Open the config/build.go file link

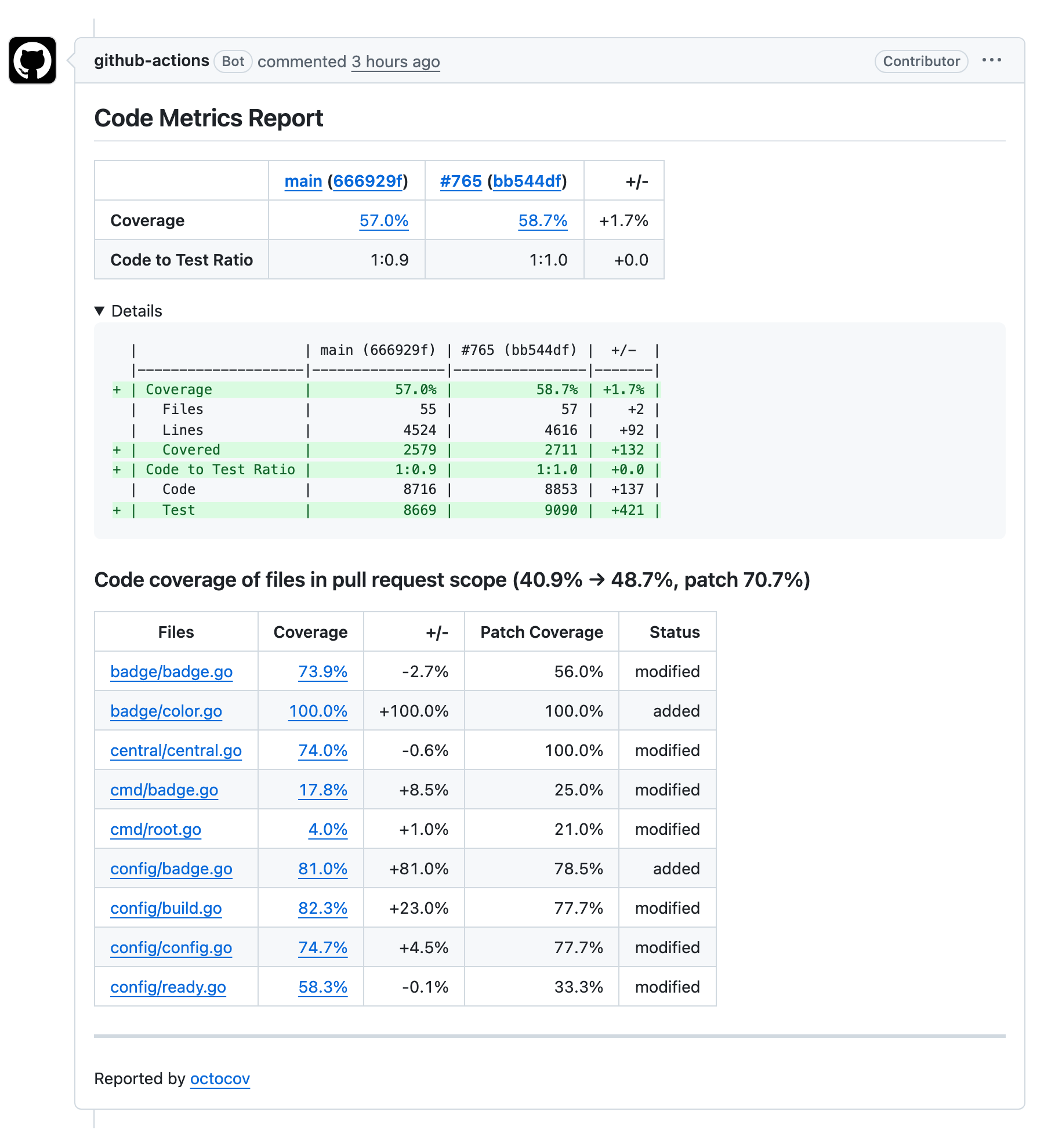click(166, 908)
